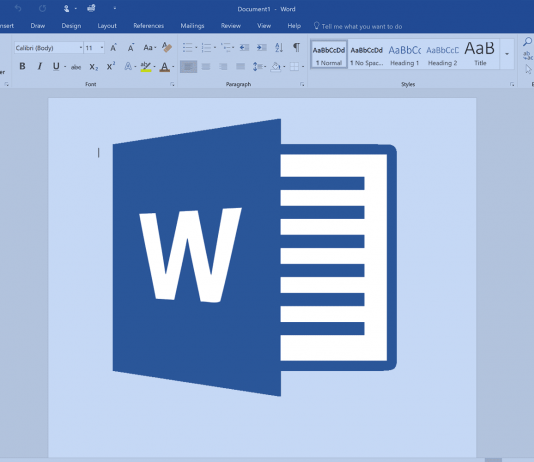
Task: Decrease font size with Shrink Font icon
Action: [131, 48]
